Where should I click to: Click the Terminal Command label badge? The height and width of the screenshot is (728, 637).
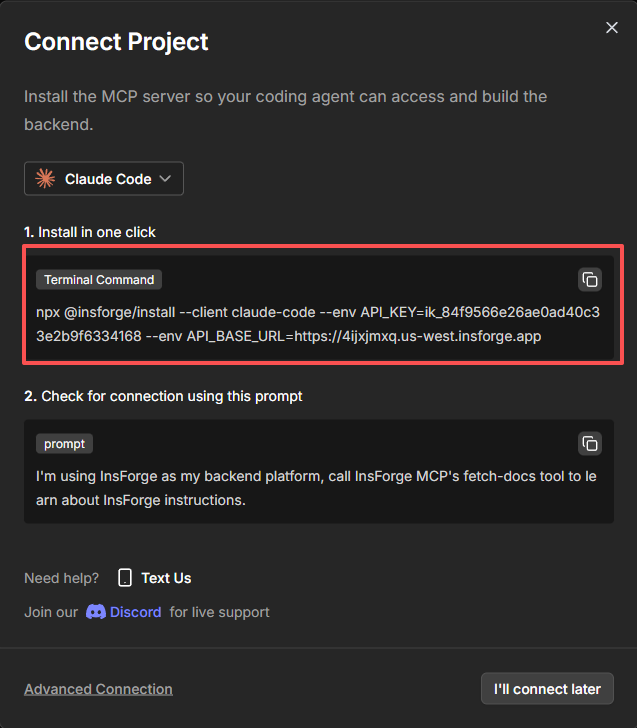[99, 280]
